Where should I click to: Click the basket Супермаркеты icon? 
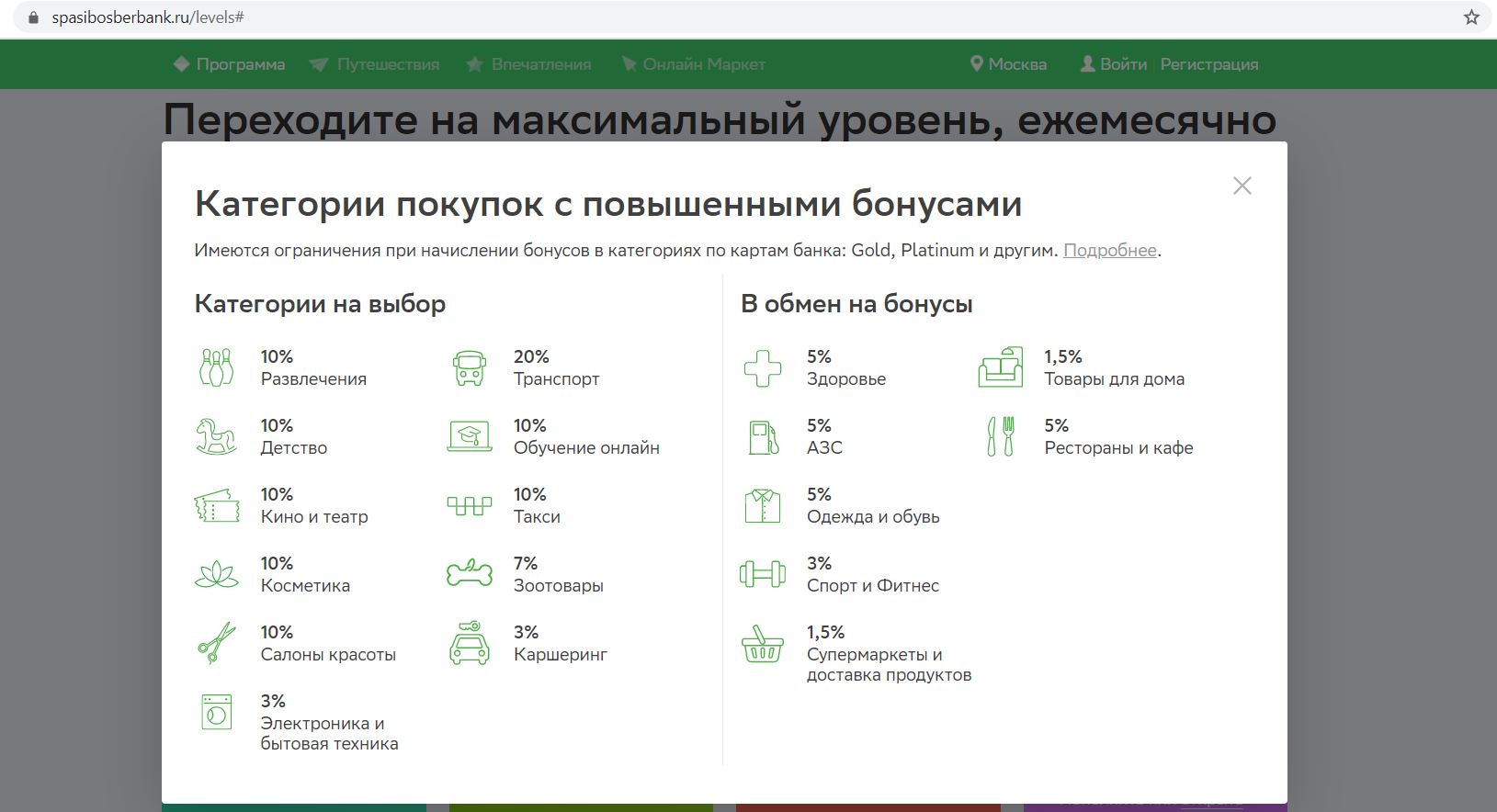tap(763, 643)
